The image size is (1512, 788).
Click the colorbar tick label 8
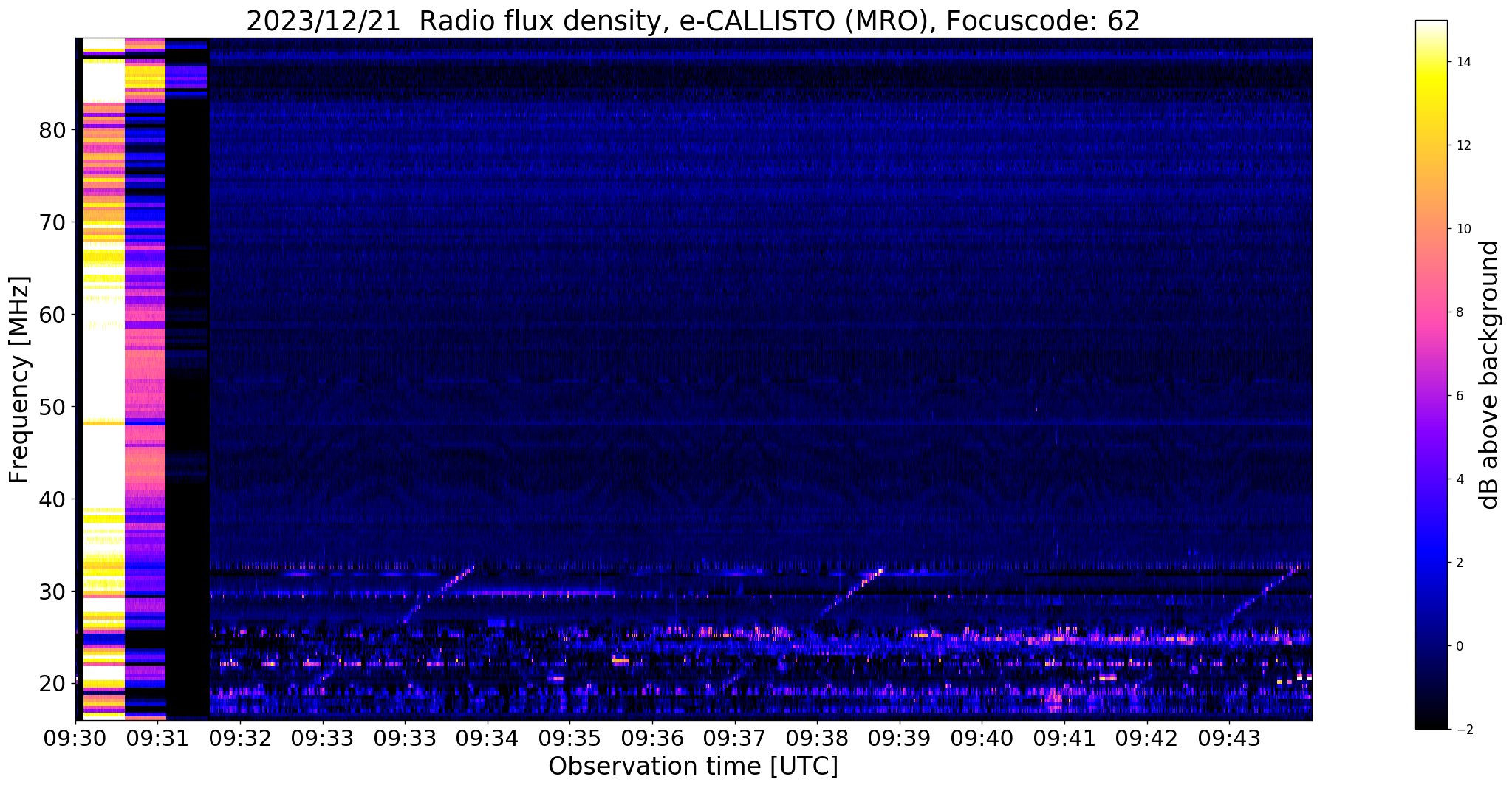(x=1459, y=313)
